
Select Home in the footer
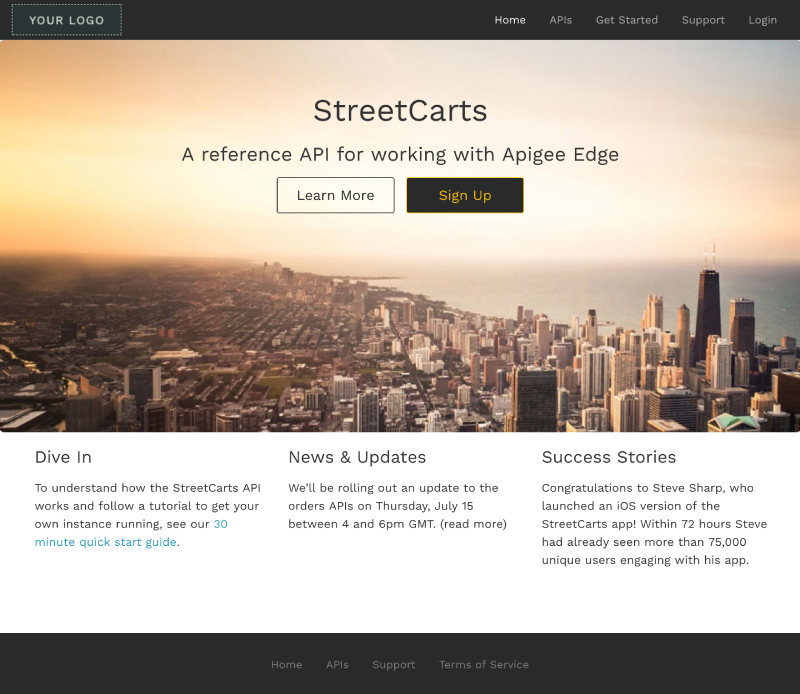pos(287,665)
